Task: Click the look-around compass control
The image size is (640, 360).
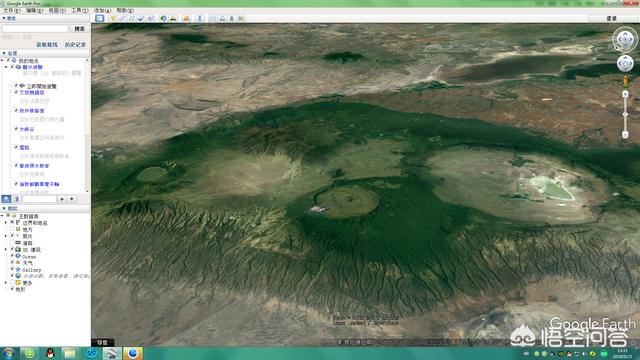Action: pos(625,40)
